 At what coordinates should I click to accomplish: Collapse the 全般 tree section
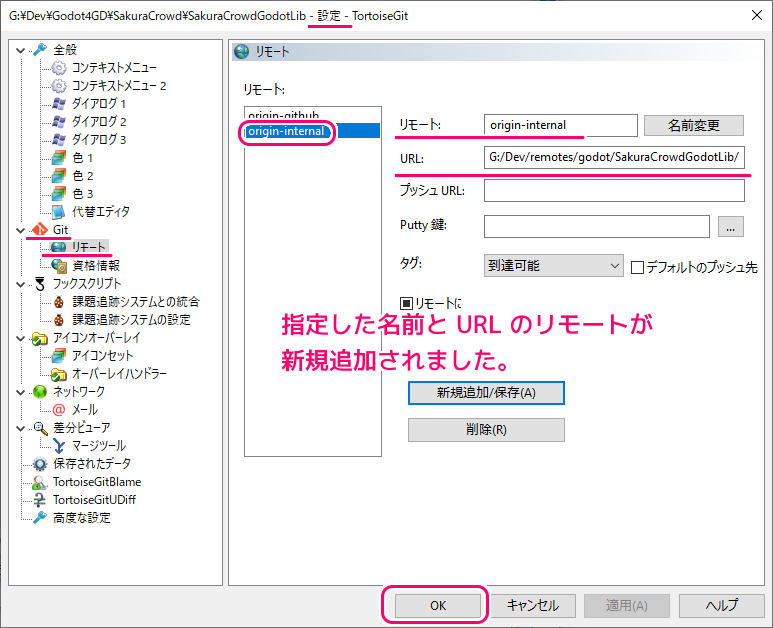pyautogui.click(x=21, y=49)
